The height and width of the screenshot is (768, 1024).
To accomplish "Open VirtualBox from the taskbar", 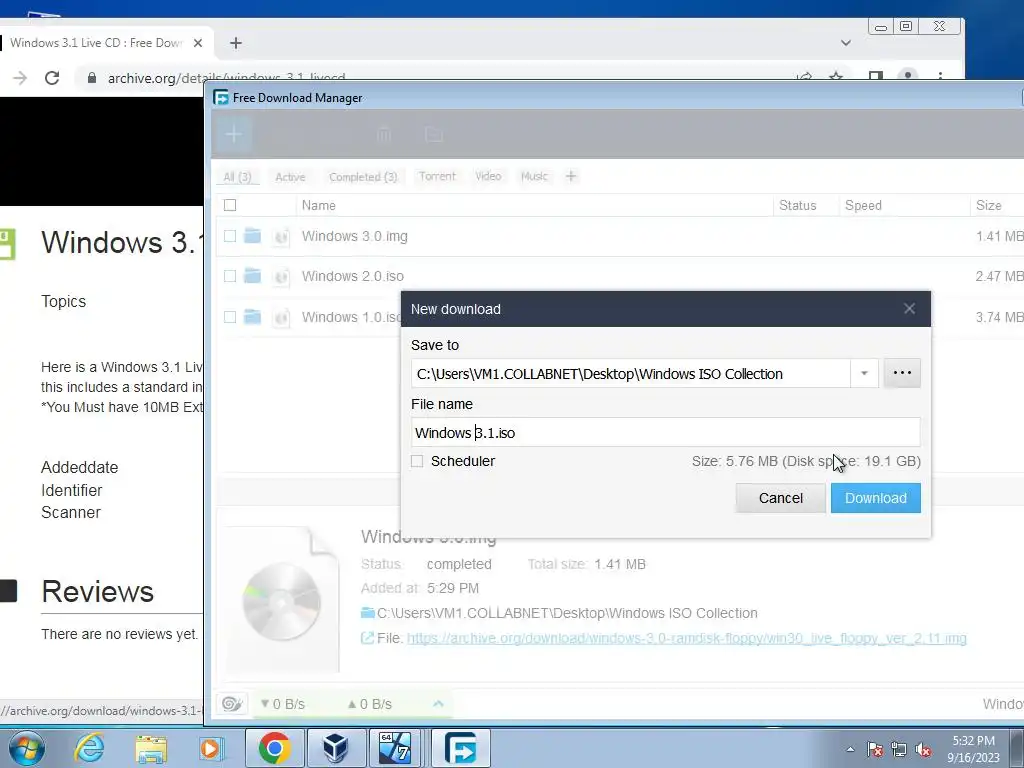I will [336, 748].
